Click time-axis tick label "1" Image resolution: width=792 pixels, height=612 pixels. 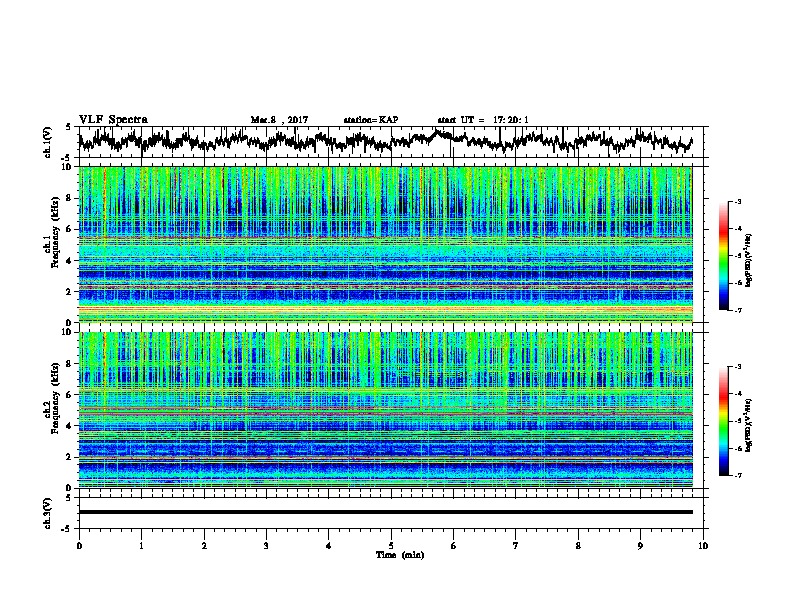coord(141,546)
